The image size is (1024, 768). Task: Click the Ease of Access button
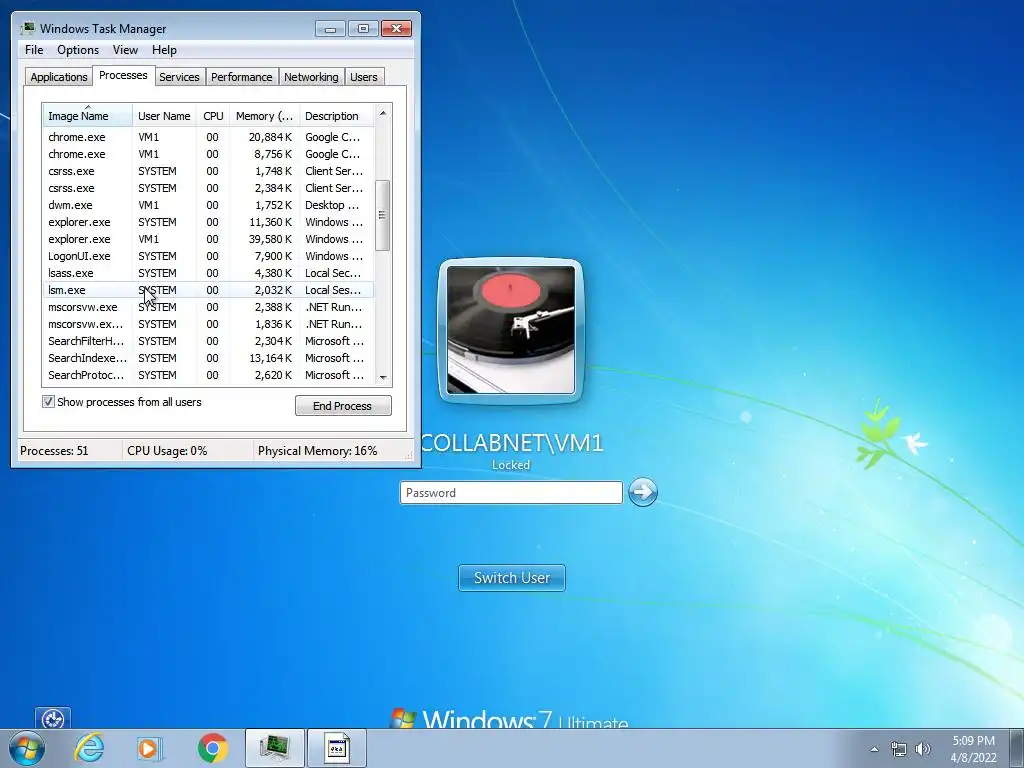click(x=53, y=718)
